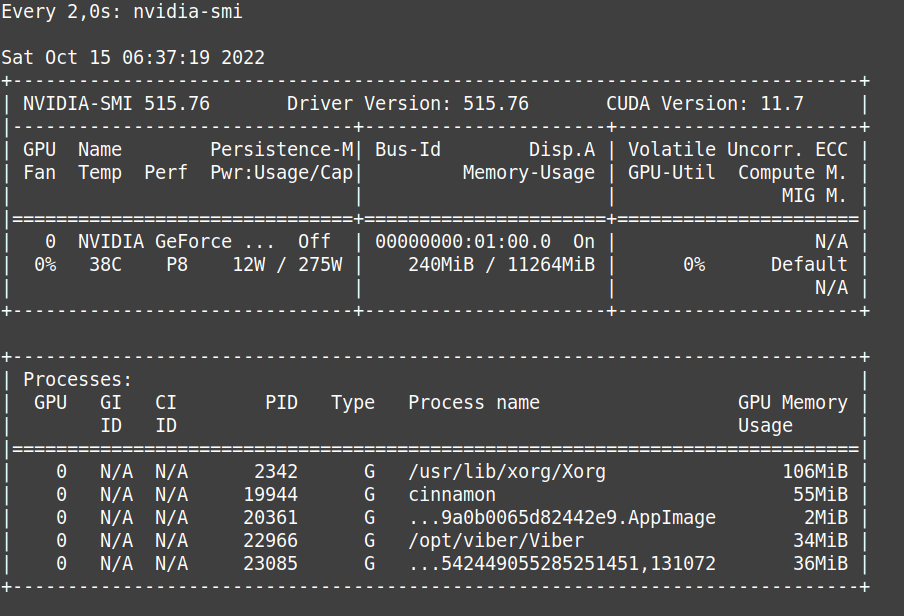Click process '...9a0b0065d82442e9.AppImage'
The image size is (904, 616).
point(562,518)
